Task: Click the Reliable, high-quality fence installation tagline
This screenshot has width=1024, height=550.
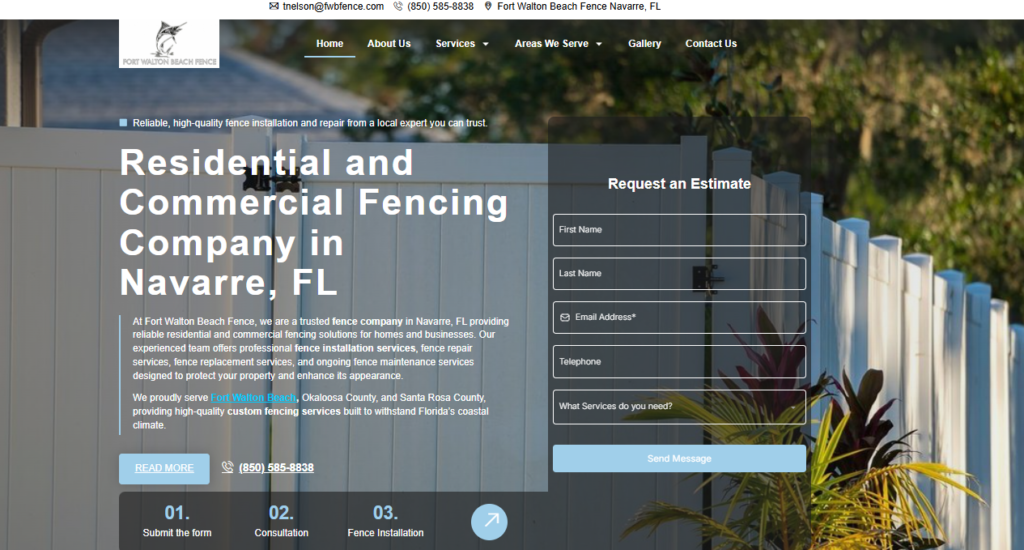Action: point(310,123)
